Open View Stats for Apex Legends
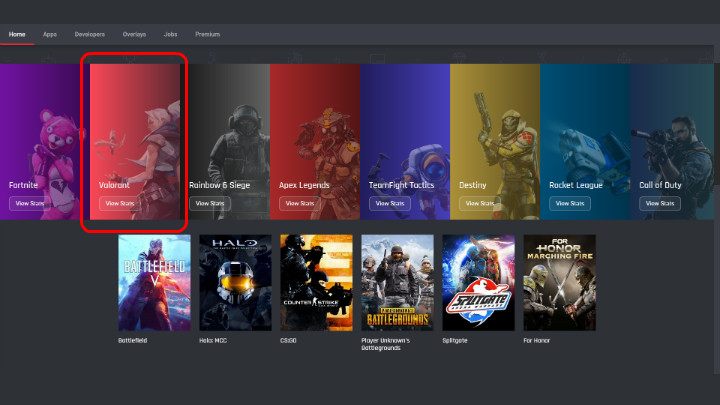720x405 pixels. point(300,203)
